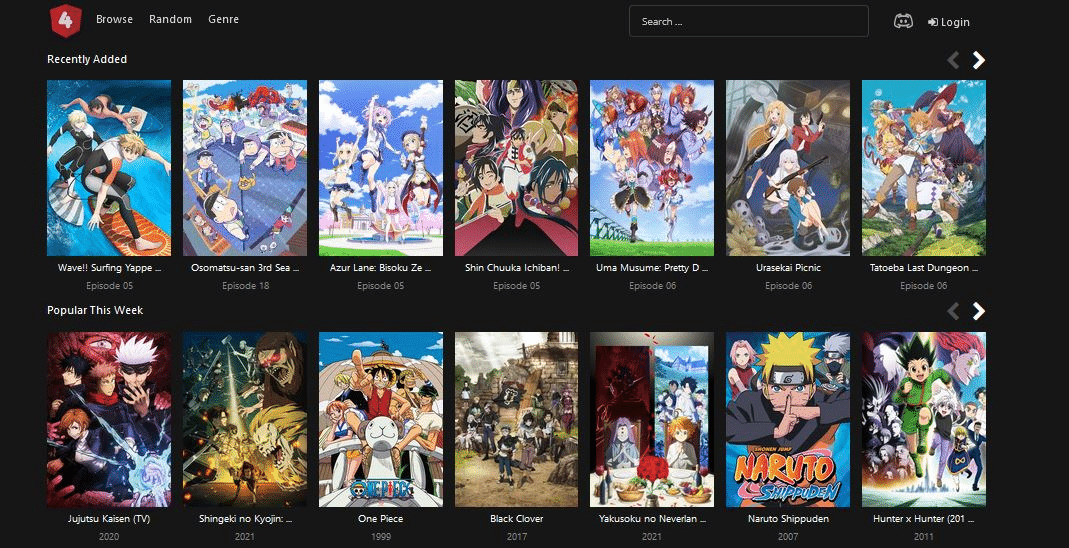This screenshot has width=1069, height=548.
Task: Open the Genre menu
Action: (x=224, y=19)
